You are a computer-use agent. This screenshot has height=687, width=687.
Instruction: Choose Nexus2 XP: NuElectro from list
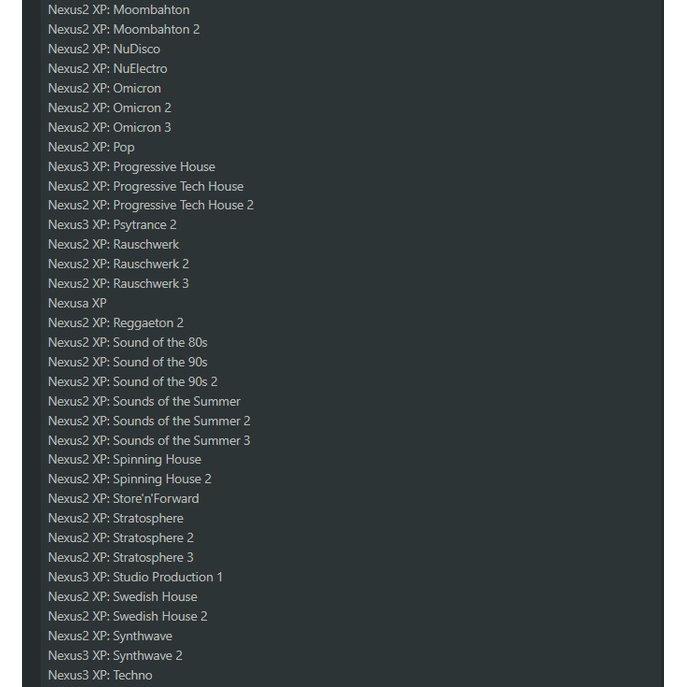coord(108,68)
